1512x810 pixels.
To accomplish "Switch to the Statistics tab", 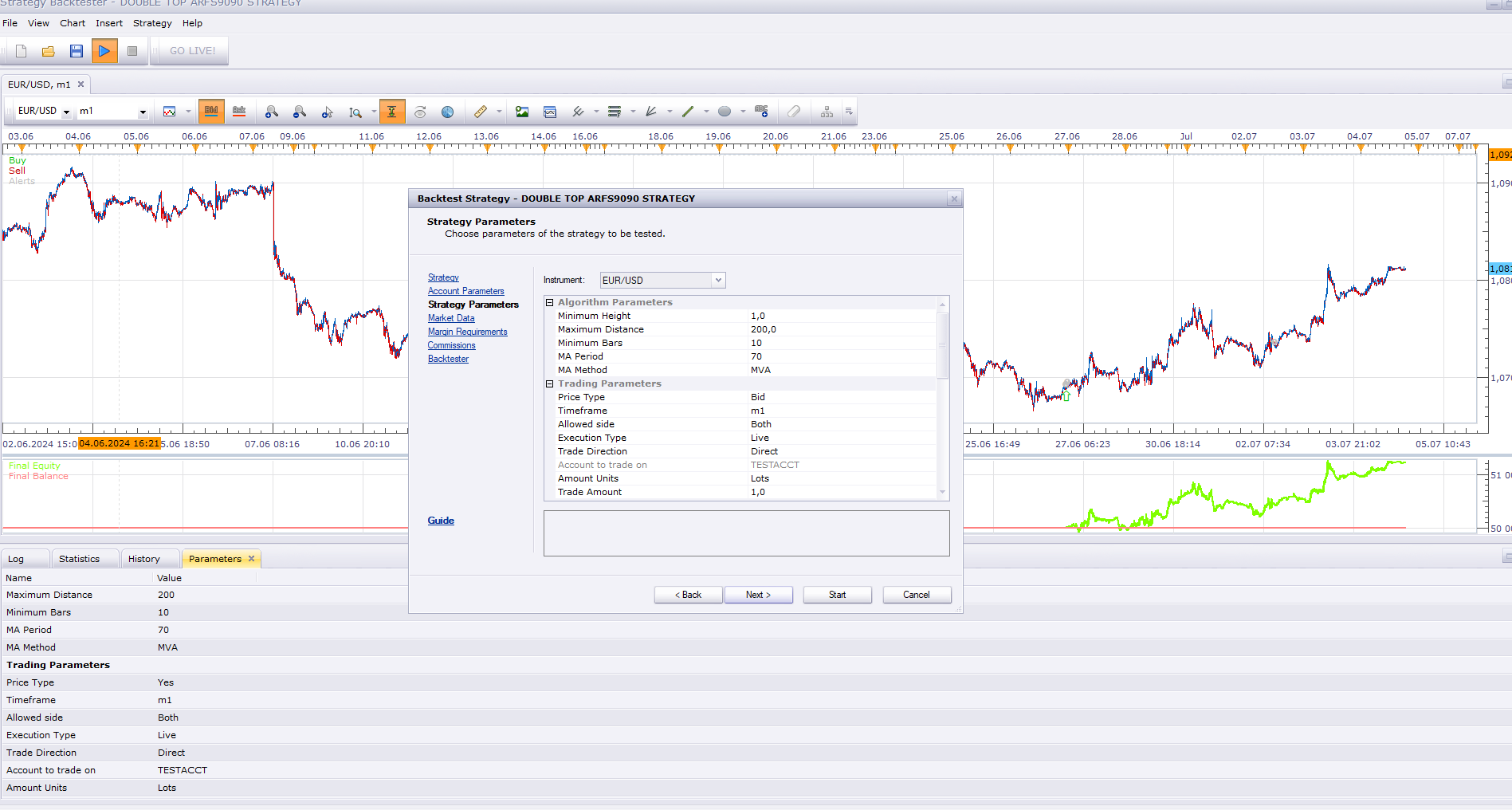I will coord(80,559).
